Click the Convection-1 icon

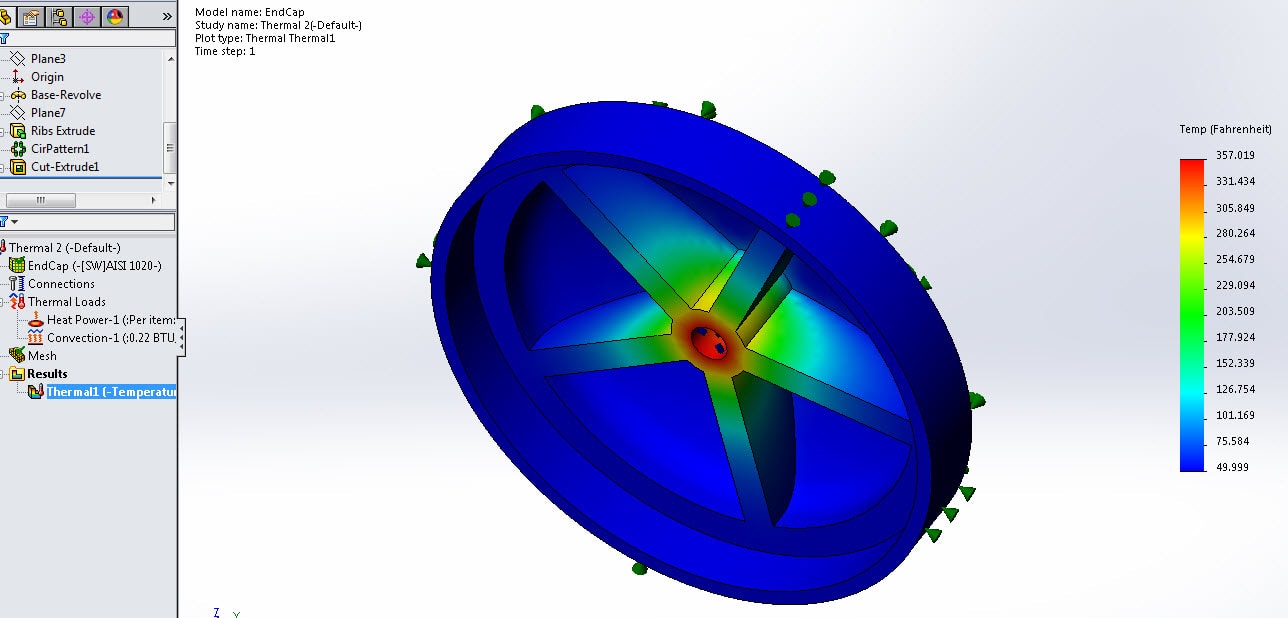pos(36,338)
